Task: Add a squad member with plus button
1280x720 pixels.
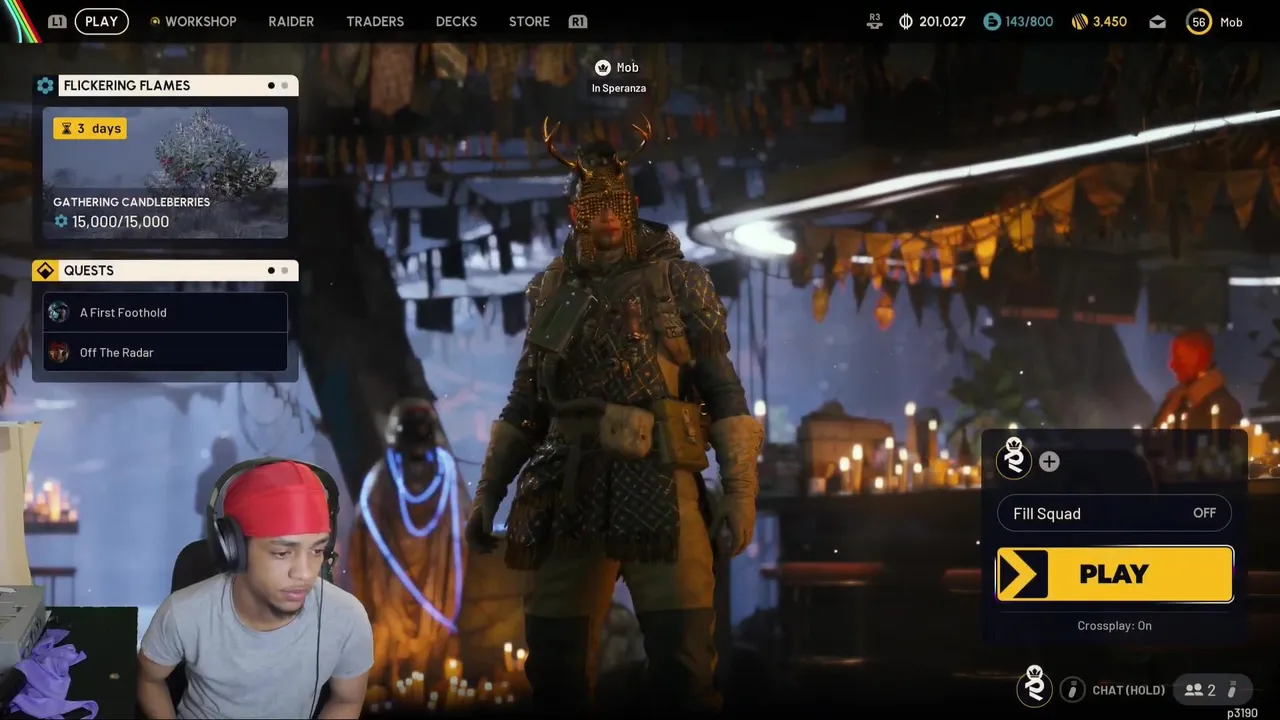Action: 1049,461
